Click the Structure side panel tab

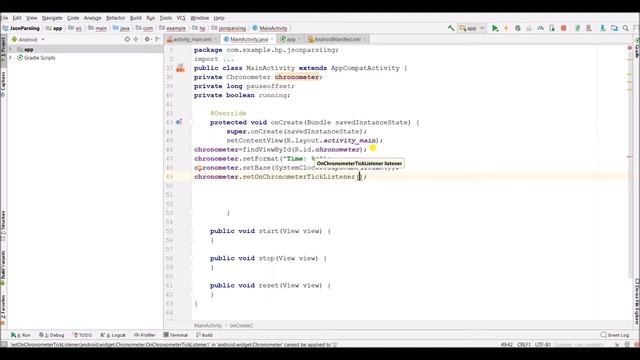[3, 225]
